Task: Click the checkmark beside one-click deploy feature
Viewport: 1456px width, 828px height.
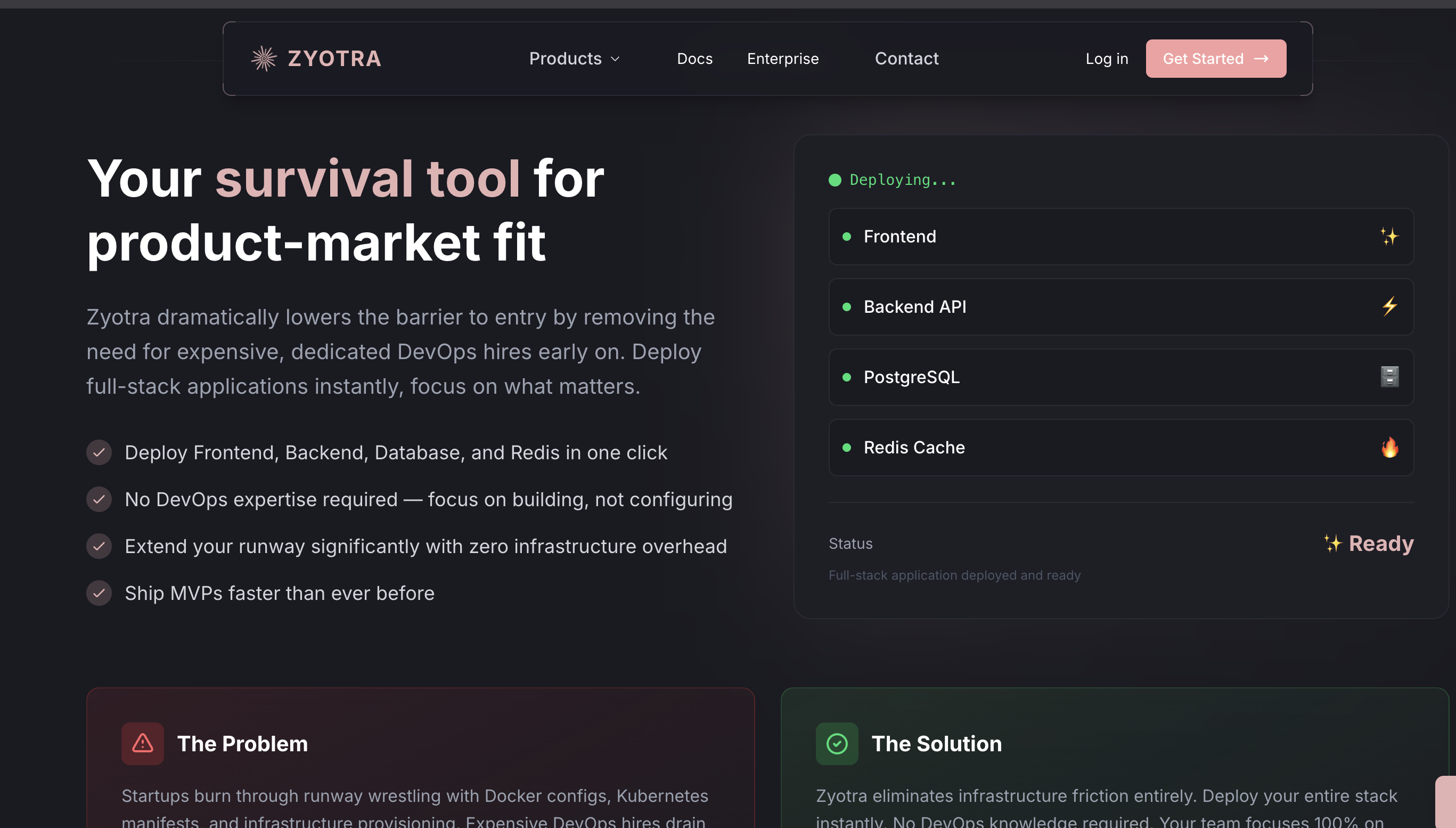Action: pos(99,453)
